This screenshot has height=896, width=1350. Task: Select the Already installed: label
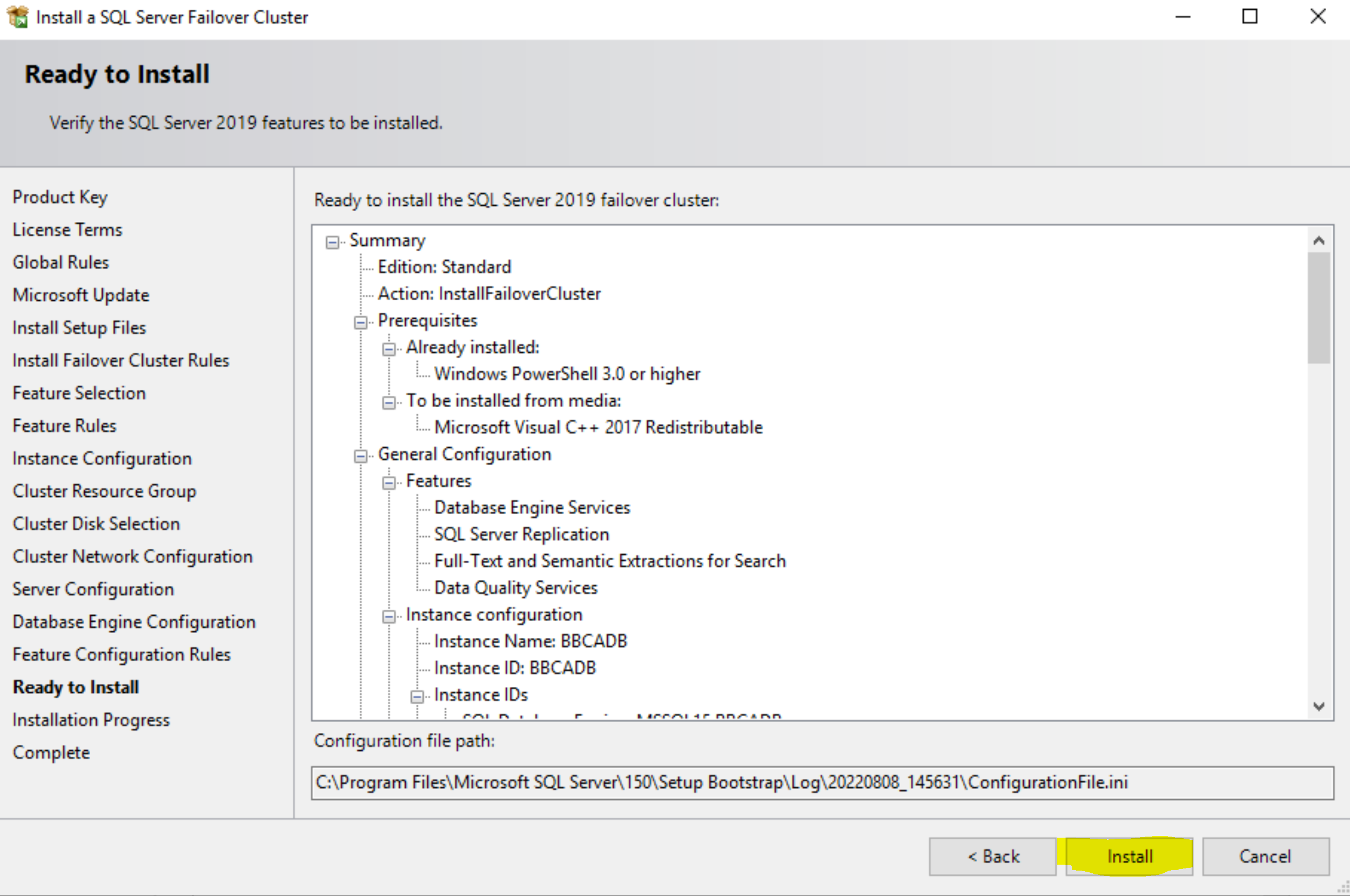(473, 347)
